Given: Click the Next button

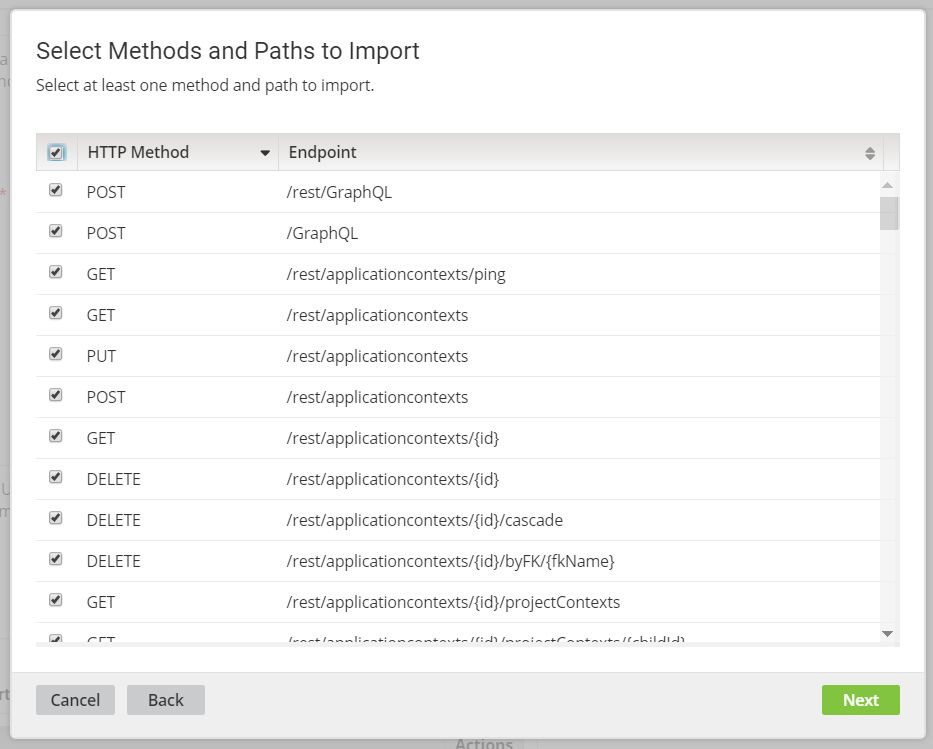Looking at the screenshot, I should [860, 699].
